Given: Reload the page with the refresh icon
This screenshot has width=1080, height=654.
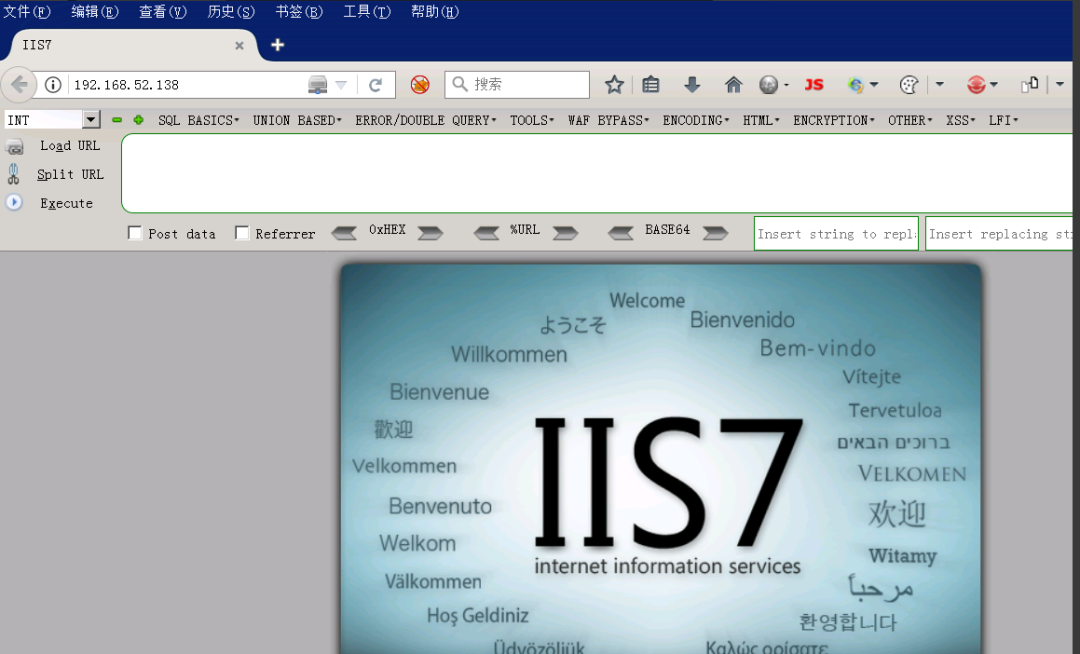Looking at the screenshot, I should (x=376, y=85).
